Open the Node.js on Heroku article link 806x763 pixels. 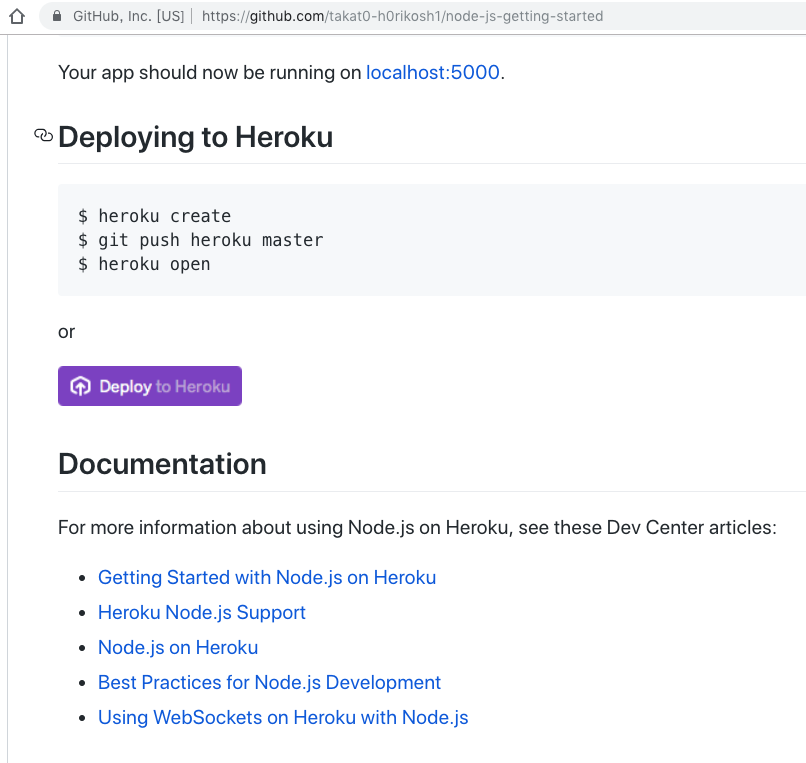point(178,647)
